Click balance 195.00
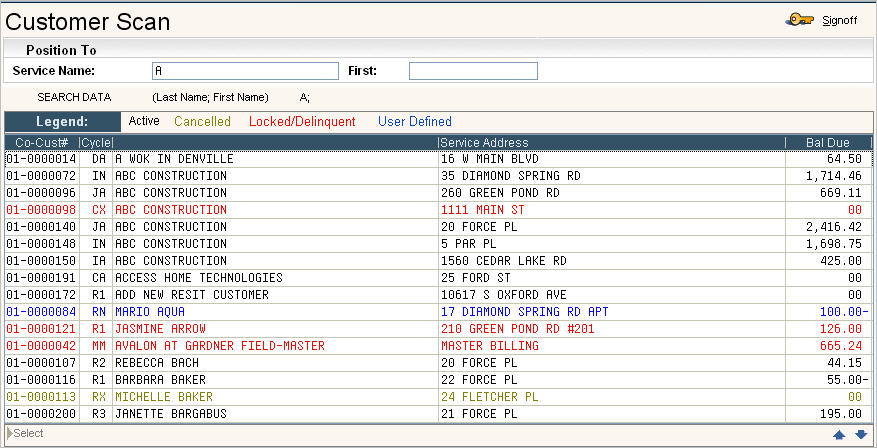Viewport: 877px width, 448px height. click(841, 413)
